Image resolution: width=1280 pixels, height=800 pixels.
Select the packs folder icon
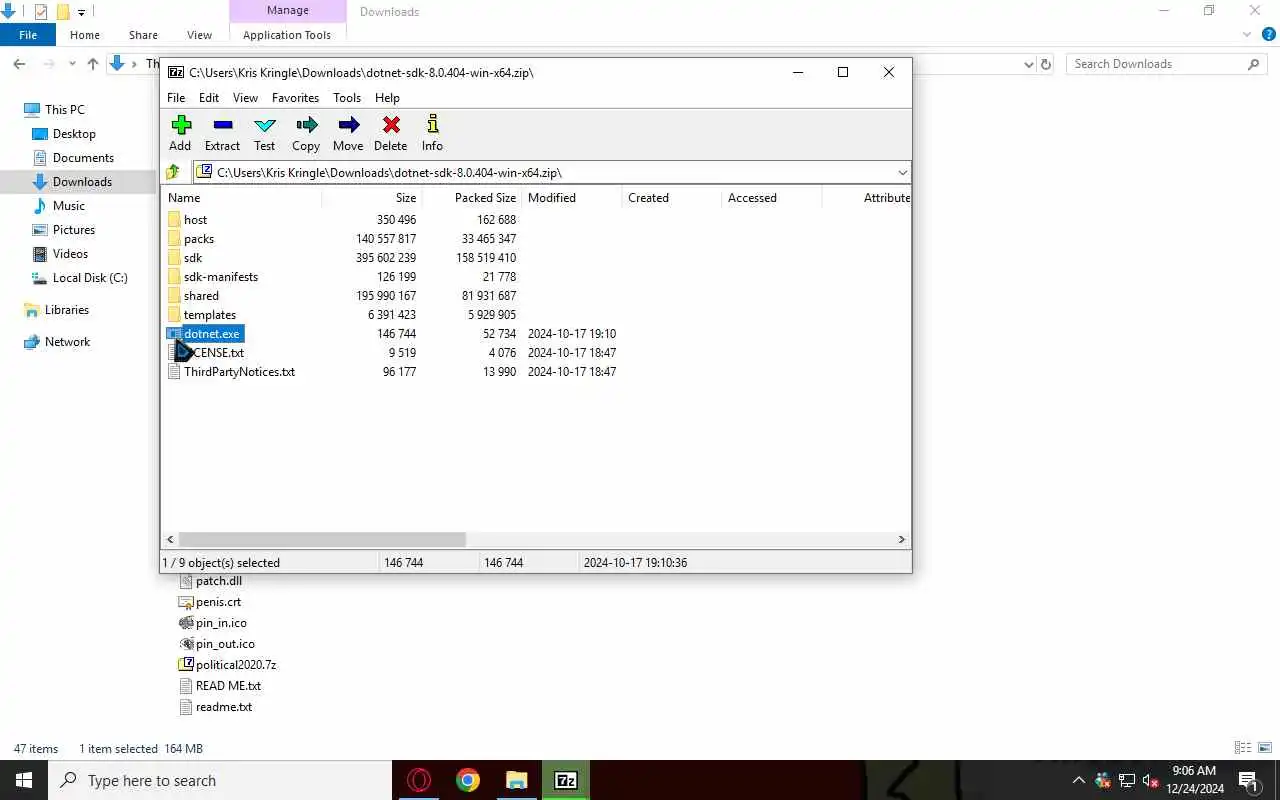pyautogui.click(x=174, y=238)
